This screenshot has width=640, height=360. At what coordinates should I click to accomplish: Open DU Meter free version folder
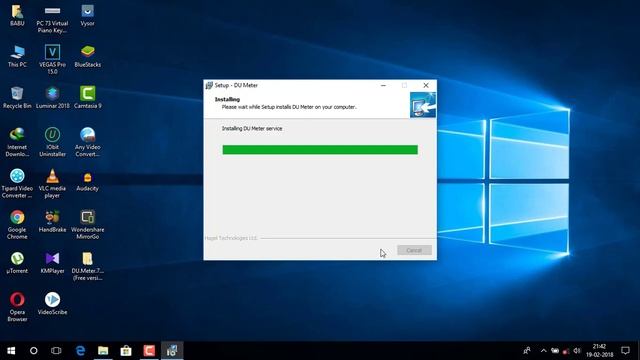(x=87, y=266)
